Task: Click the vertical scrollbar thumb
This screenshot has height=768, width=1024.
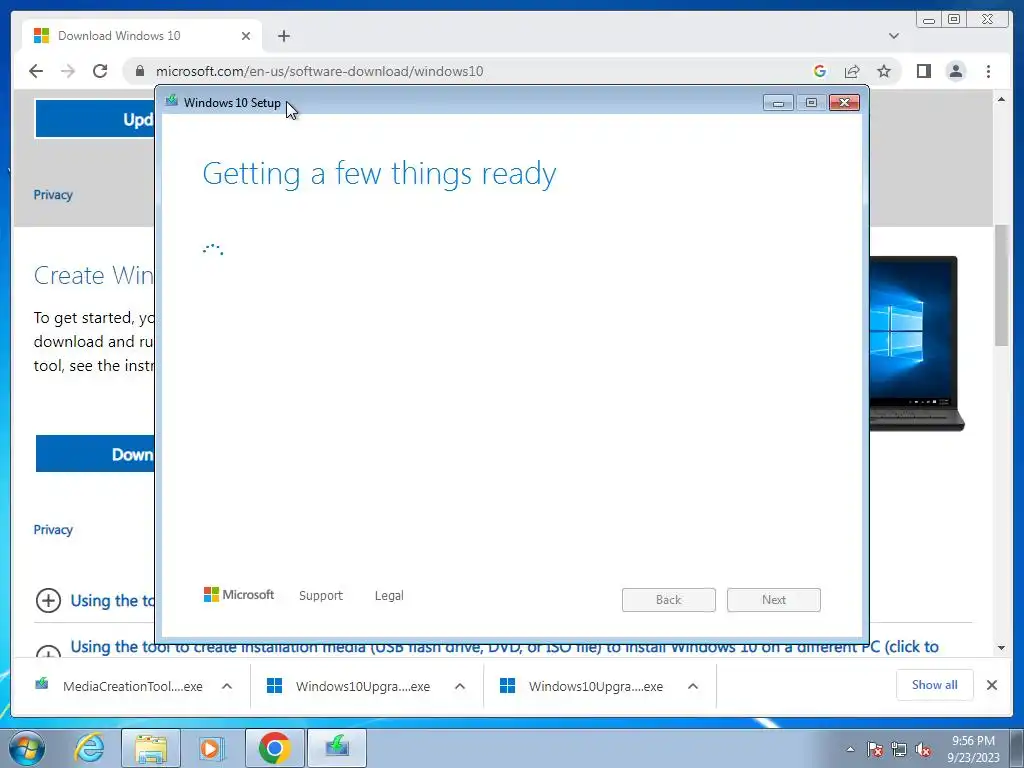Action: [x=1001, y=285]
